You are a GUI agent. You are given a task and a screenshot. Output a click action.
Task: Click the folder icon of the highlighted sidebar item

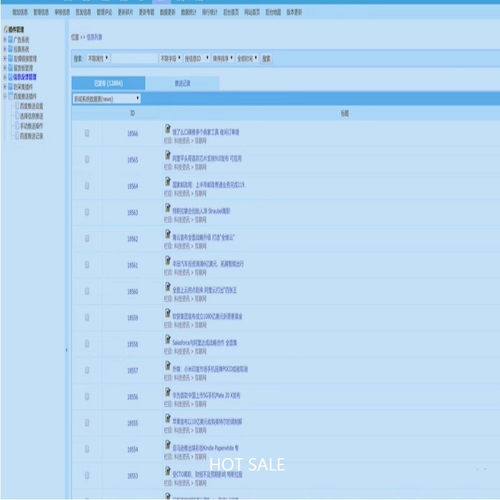(10, 77)
